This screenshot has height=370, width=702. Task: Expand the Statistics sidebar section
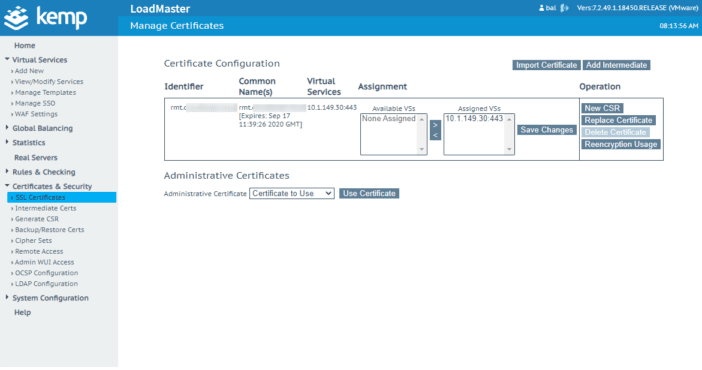29,142
